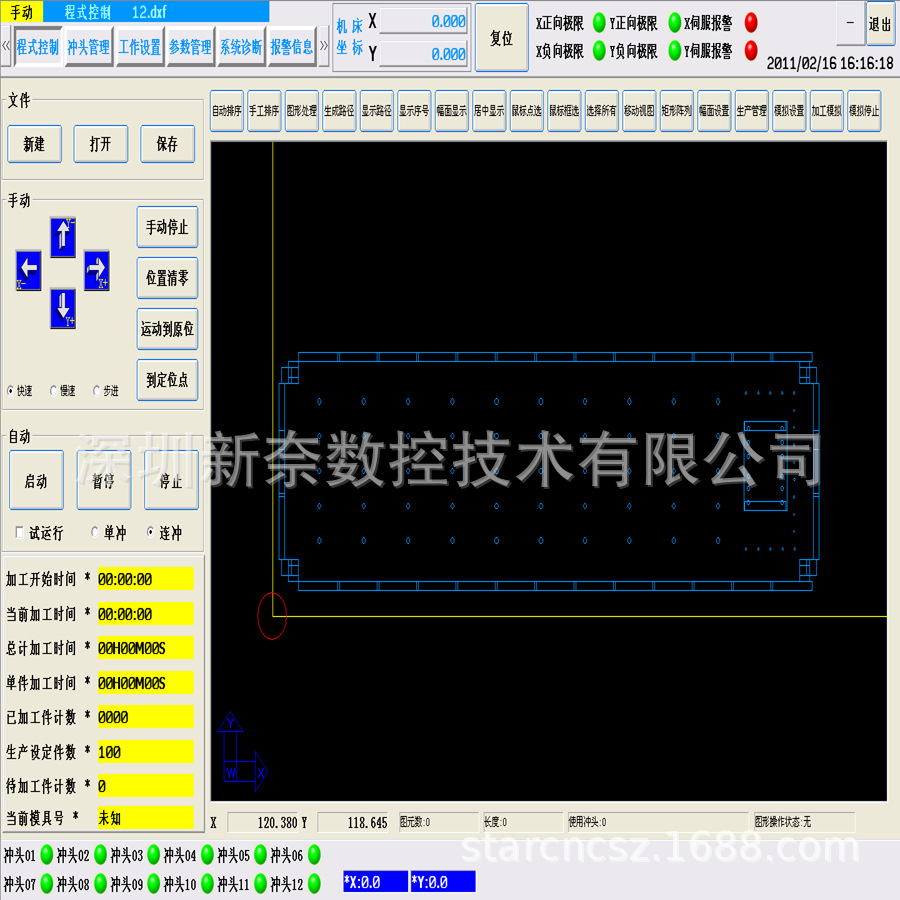The image size is (900, 900).
Task: Click the 启动 start button
Action: pyautogui.click(x=36, y=480)
